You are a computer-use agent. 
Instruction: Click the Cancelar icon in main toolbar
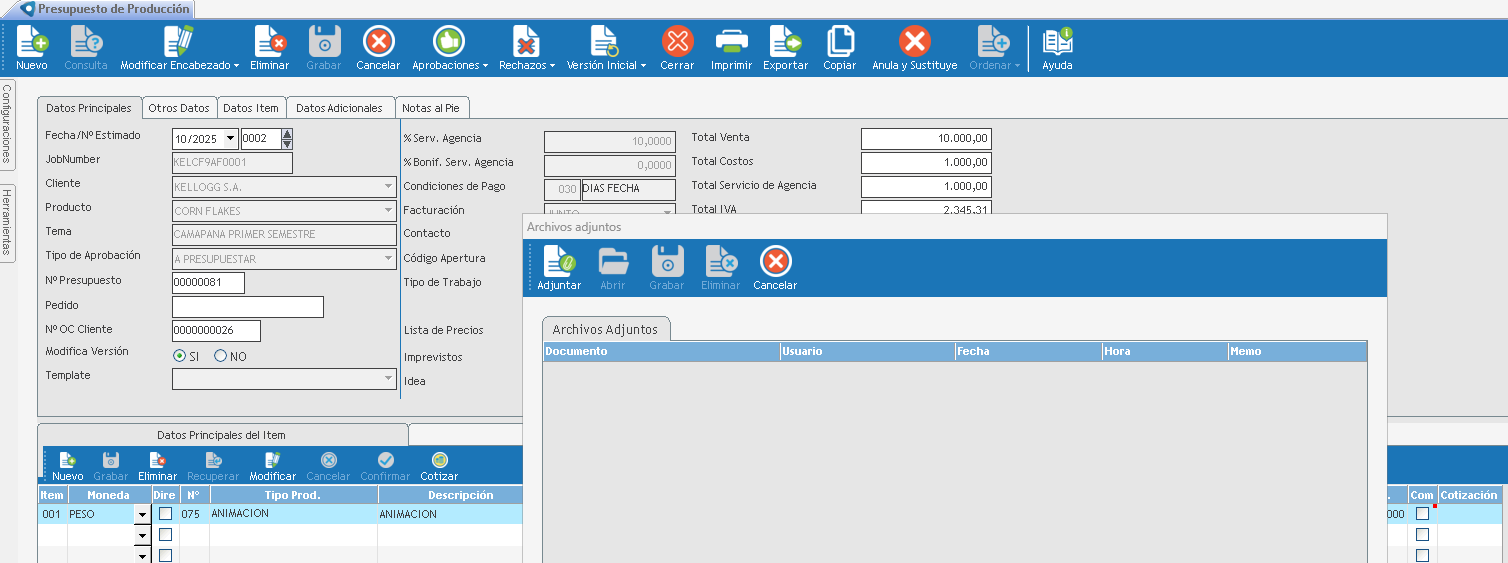coord(378,48)
